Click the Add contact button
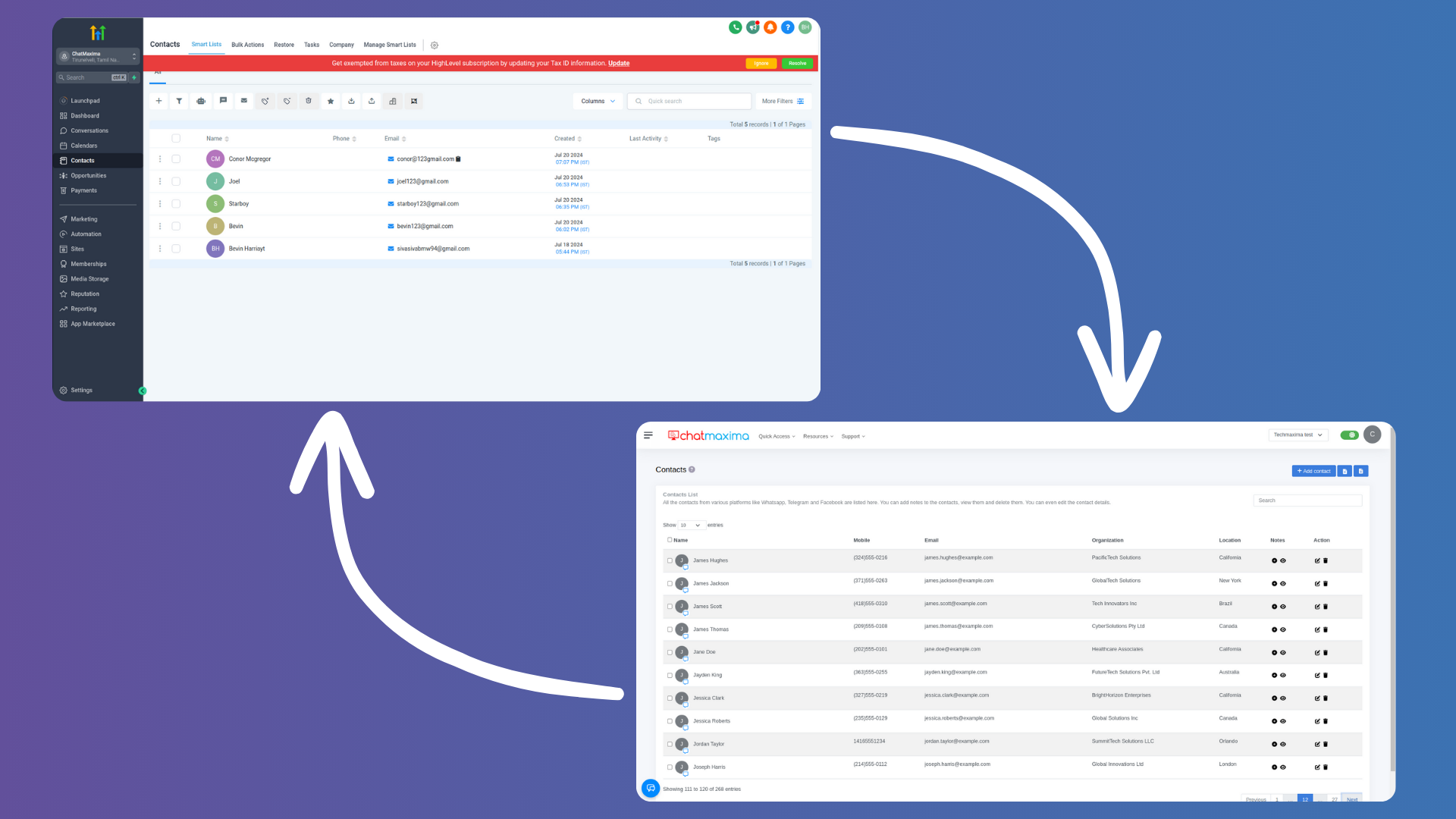The height and width of the screenshot is (819, 1456). 1313,471
